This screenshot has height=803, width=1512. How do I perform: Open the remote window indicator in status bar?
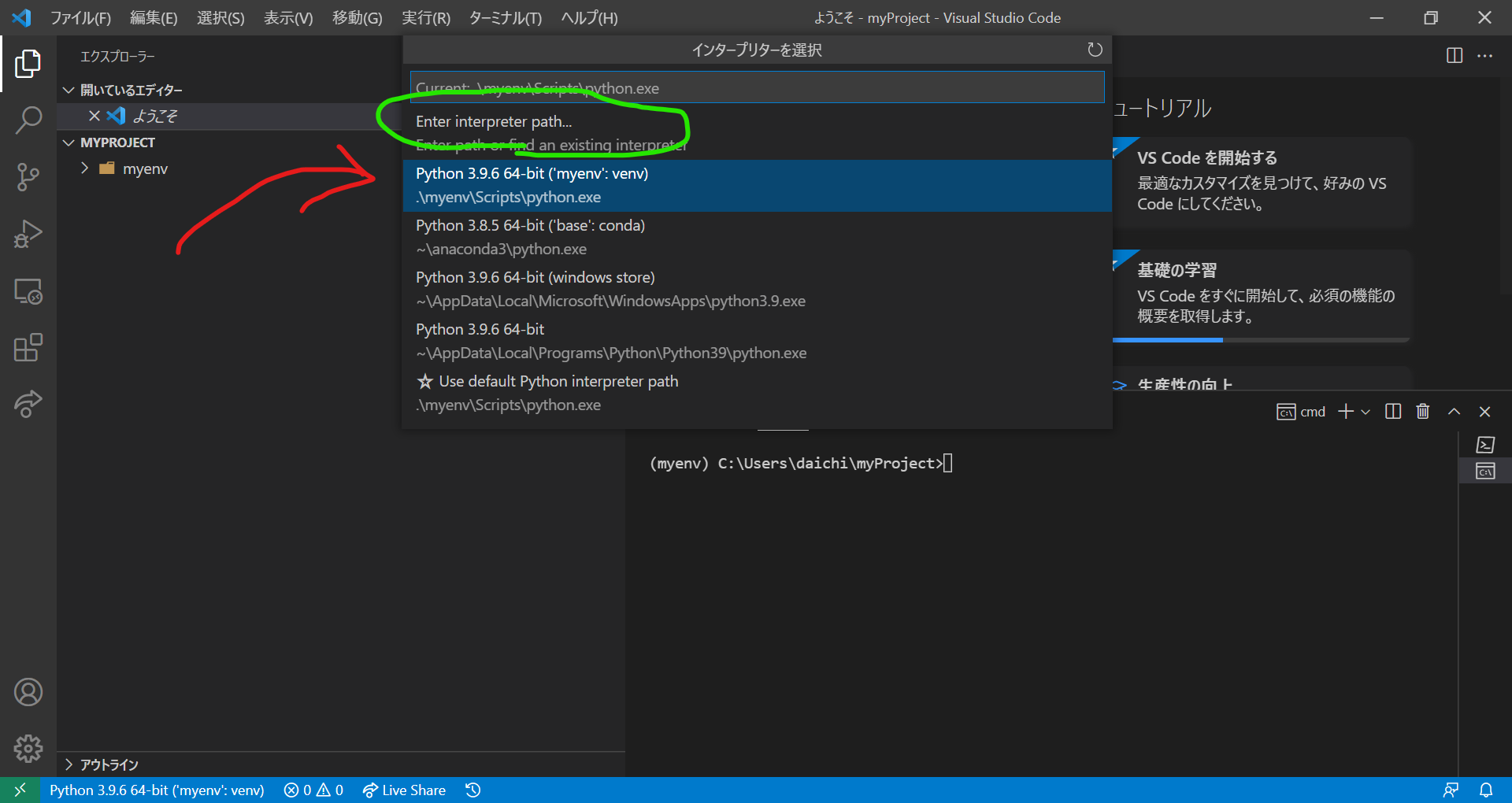pyautogui.click(x=20, y=790)
